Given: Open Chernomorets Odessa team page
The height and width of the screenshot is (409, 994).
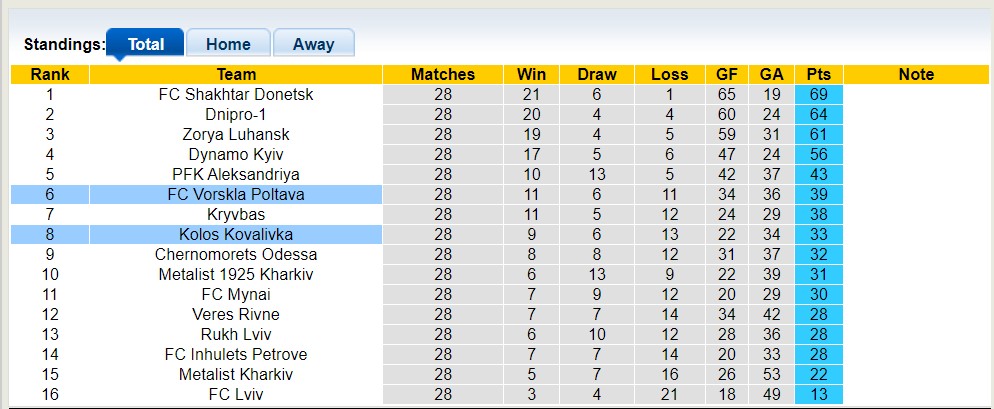Looking at the screenshot, I should 236,254.
